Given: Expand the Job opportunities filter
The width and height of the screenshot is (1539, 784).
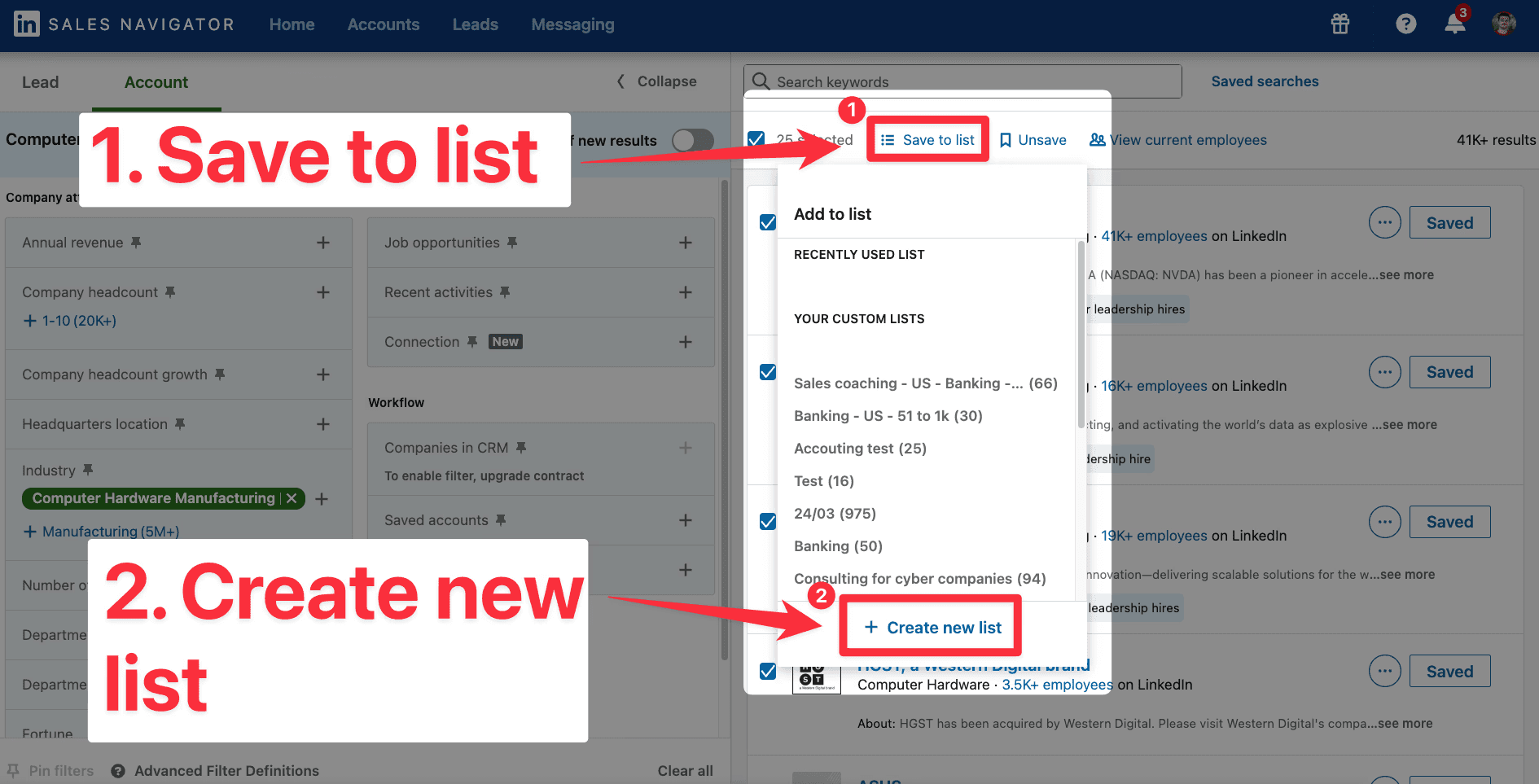Looking at the screenshot, I should pos(686,243).
